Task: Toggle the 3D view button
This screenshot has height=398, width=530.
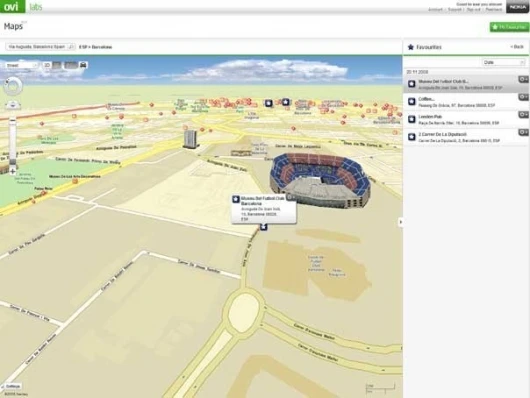Action: click(x=47, y=65)
